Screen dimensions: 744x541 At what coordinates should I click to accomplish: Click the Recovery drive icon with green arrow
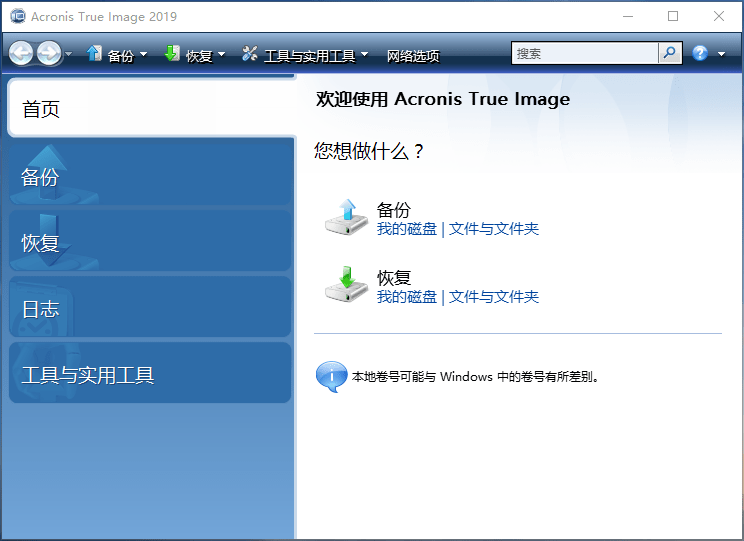coord(346,286)
